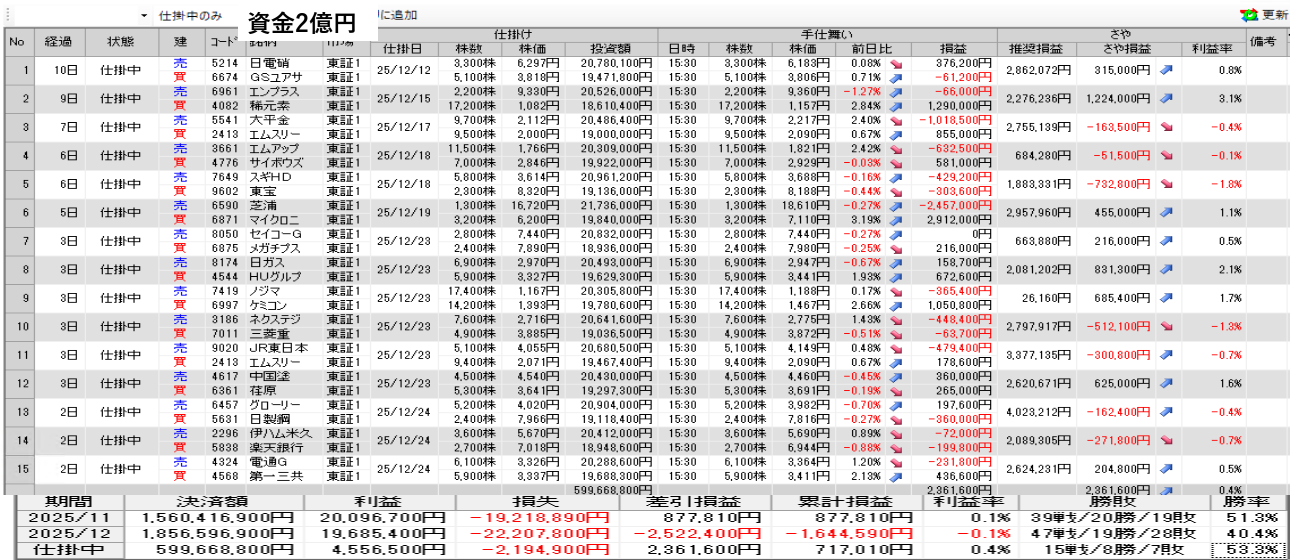The height and width of the screenshot is (560, 1290).
Task: Click the red さや down-arrow in row 3
Action: [x=1166, y=127]
